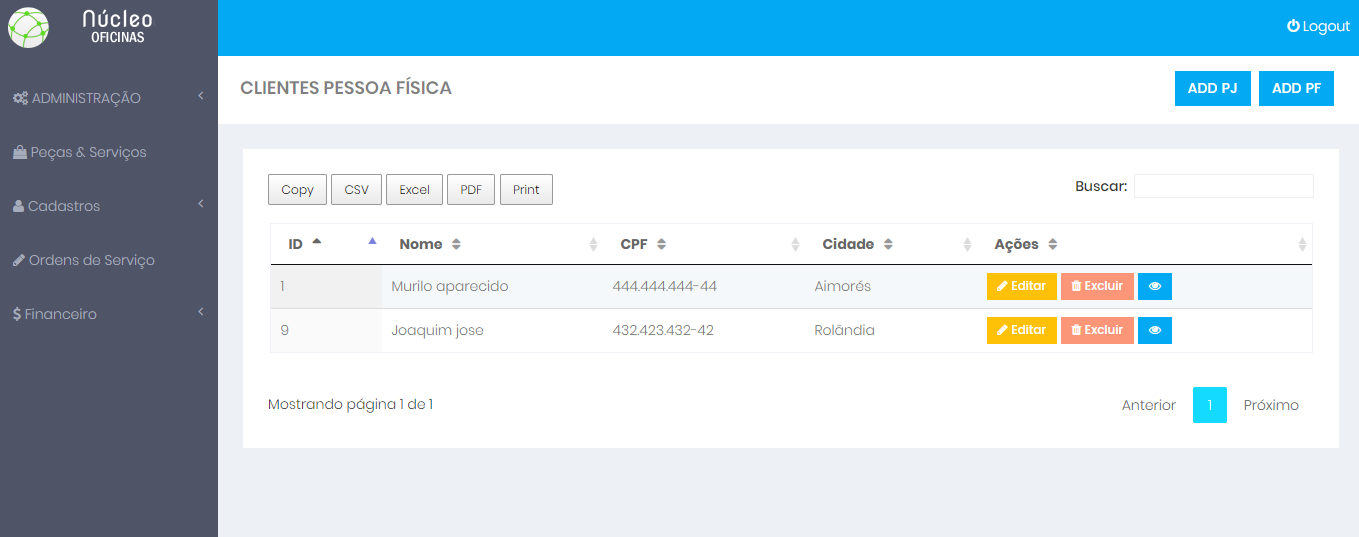Click Editar for Murilo aparecido
The width and height of the screenshot is (1359, 537).
tap(1021, 286)
